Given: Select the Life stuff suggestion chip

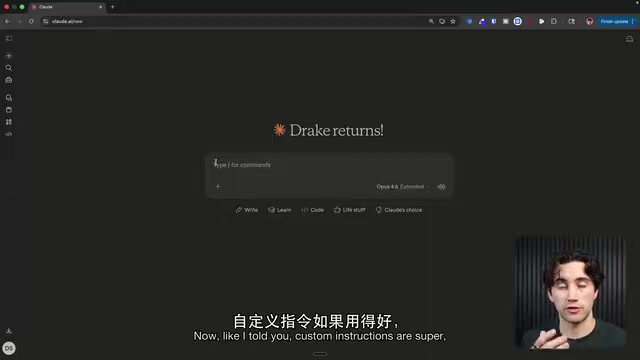Looking at the screenshot, I should pos(349,210).
